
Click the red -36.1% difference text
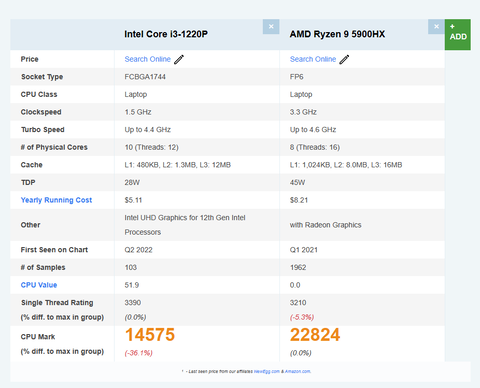pyautogui.click(x=139, y=353)
